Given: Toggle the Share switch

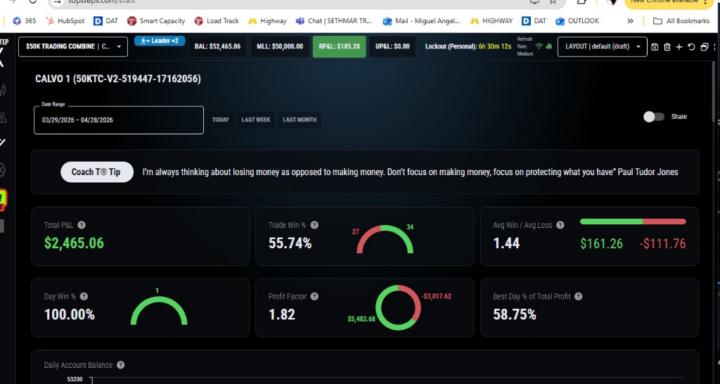Looking at the screenshot, I should pos(653,117).
